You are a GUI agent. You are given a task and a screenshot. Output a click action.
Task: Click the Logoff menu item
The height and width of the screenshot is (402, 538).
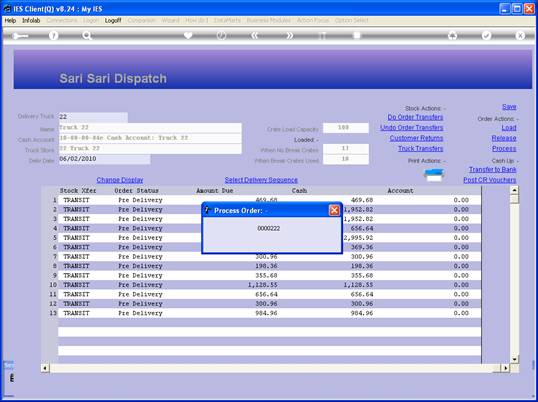coord(113,21)
